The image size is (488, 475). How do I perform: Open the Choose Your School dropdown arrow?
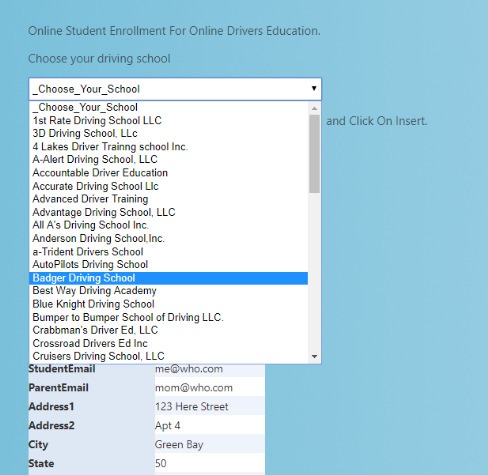click(314, 89)
